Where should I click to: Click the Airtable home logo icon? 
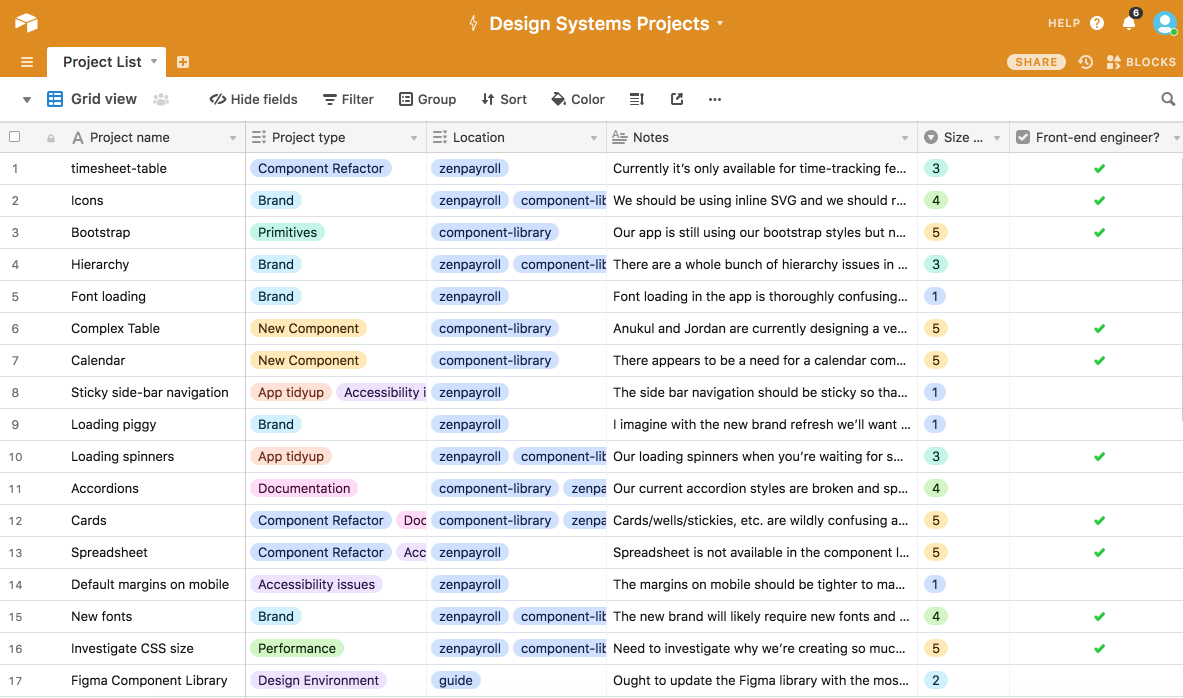(26, 23)
